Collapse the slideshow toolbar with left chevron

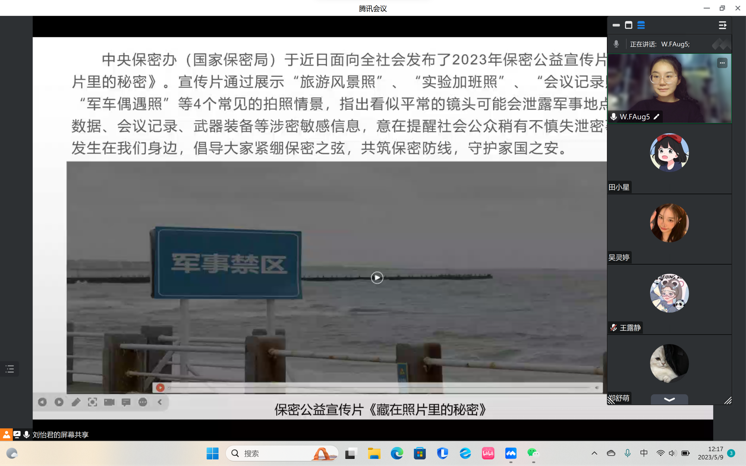coord(160,402)
